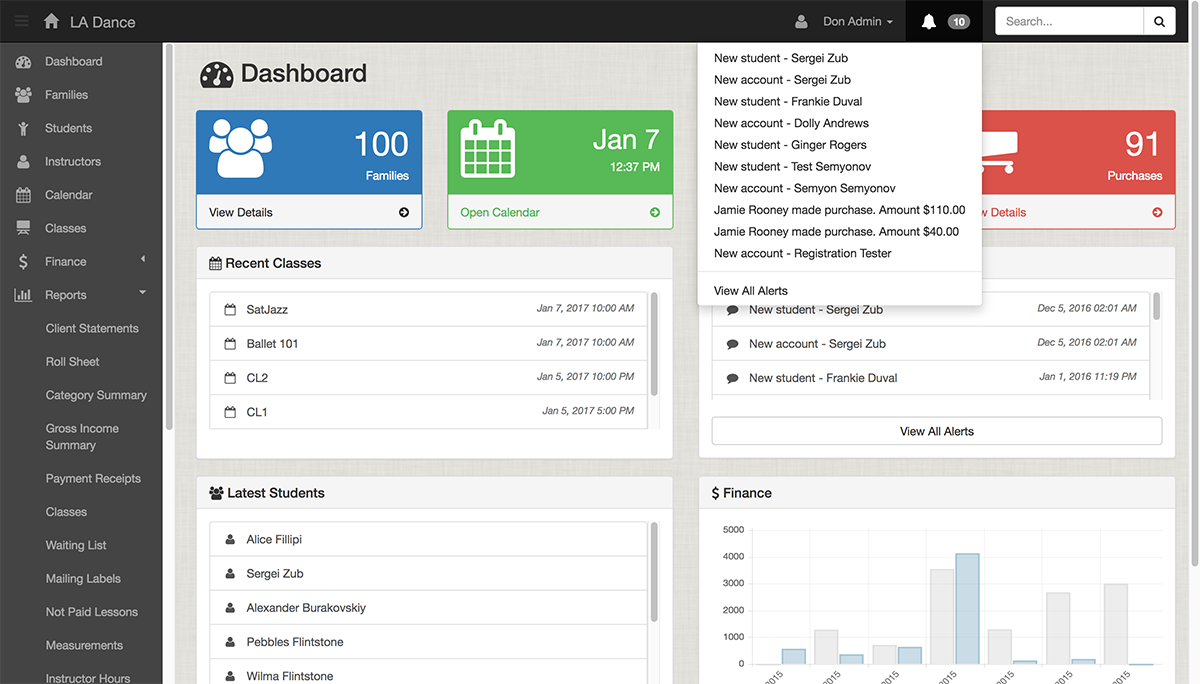Toggle the hamburger sidebar menu icon
1200x684 pixels.
pyautogui.click(x=21, y=21)
